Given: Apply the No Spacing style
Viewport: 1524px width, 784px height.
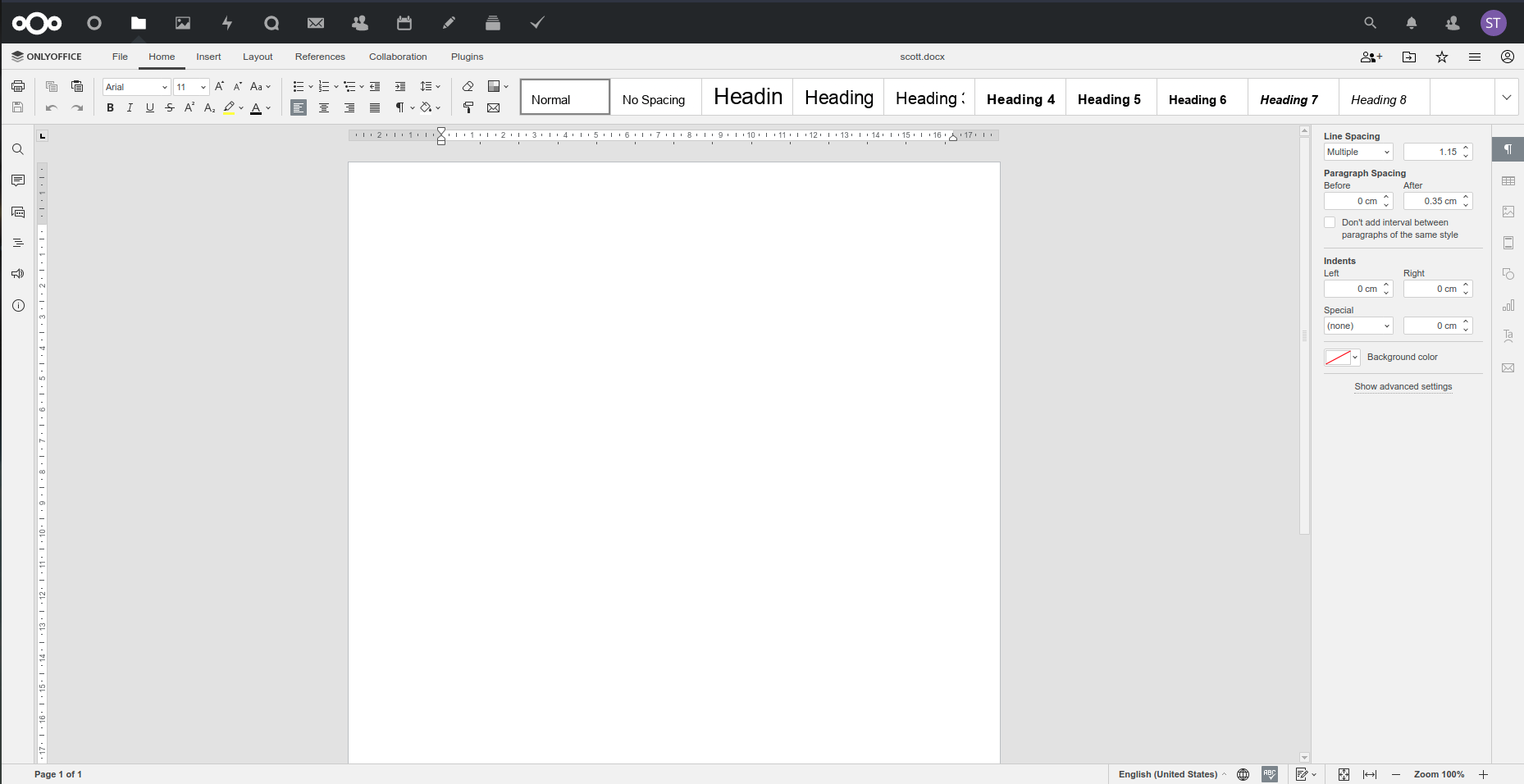Looking at the screenshot, I should tap(656, 97).
